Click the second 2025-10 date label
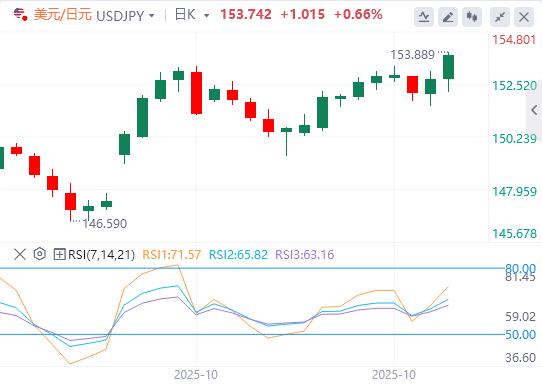This screenshot has width=542, height=385. (x=394, y=375)
